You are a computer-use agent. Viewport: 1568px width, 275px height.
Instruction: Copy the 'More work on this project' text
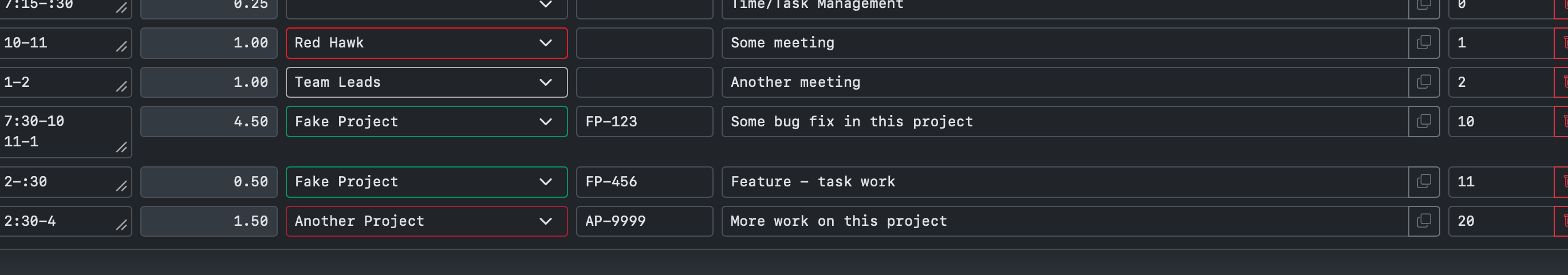point(1424,222)
